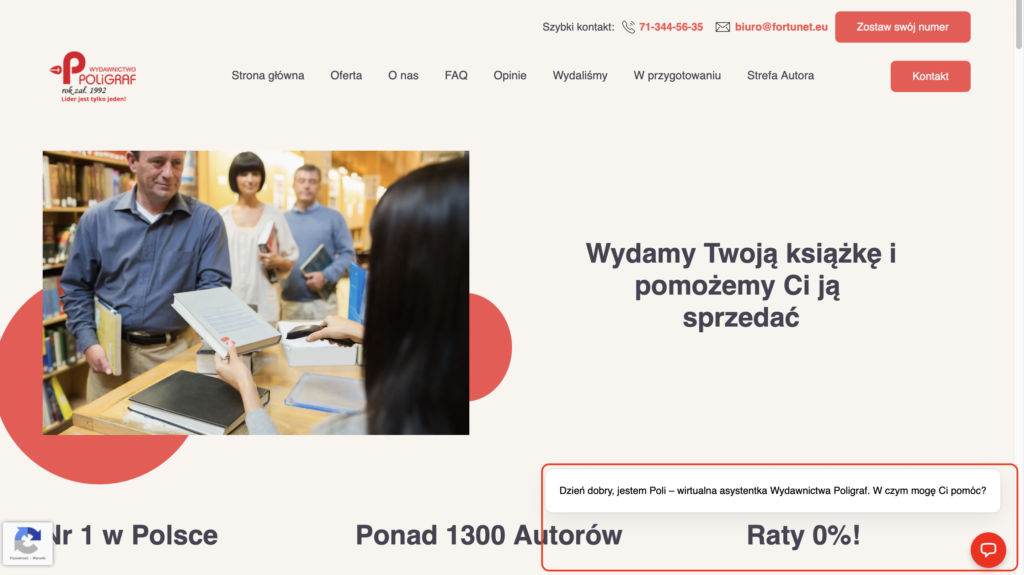Viewport: 1024px width, 575px height.
Task: Open the O nas page
Action: coord(403,76)
